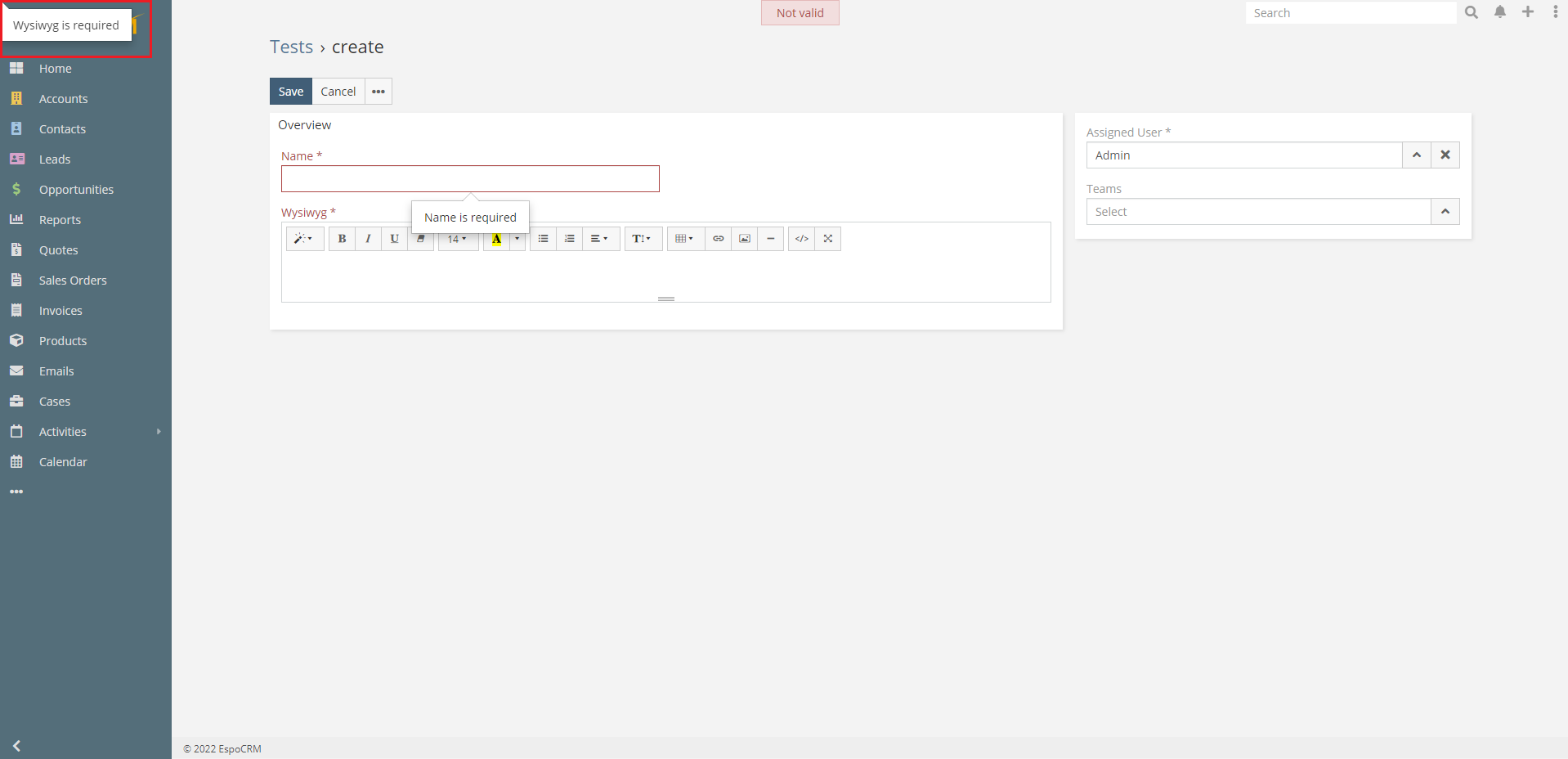1568x759 pixels.
Task: Toggle the ordered list formatting
Action: [x=569, y=239]
